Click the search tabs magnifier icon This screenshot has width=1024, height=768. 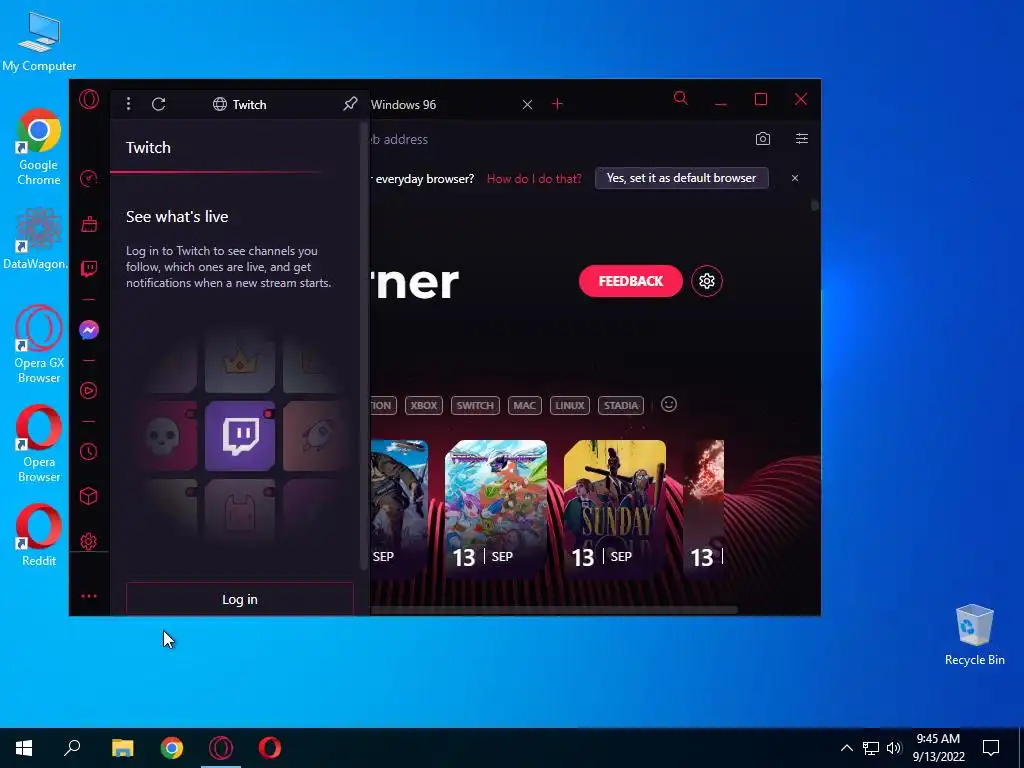click(x=680, y=99)
